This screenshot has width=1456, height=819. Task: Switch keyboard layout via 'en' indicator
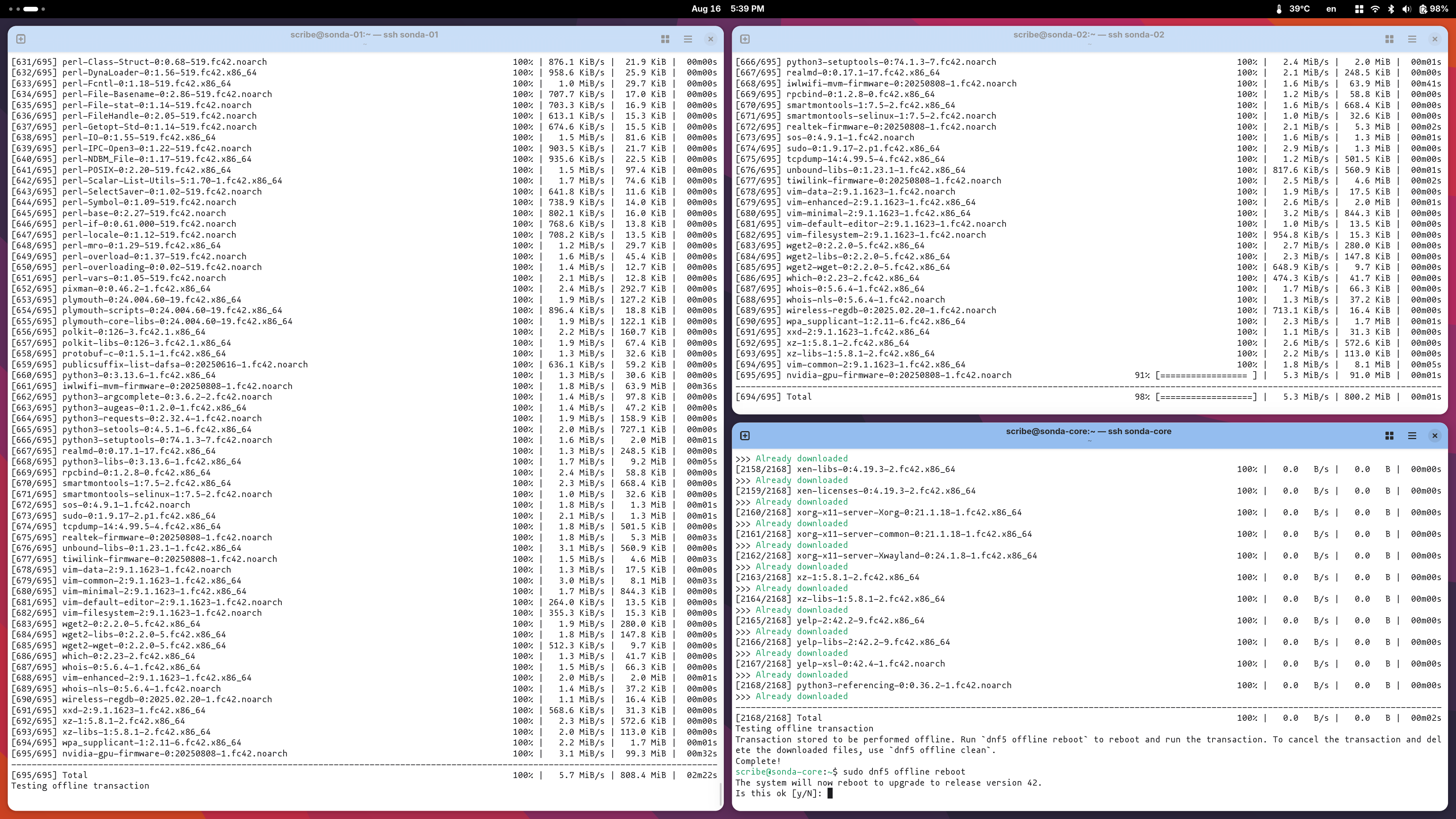(1331, 9)
